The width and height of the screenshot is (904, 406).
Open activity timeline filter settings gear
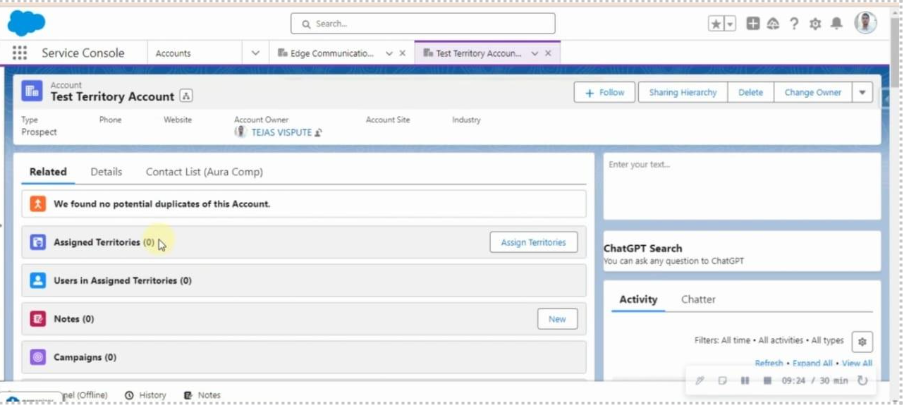tap(862, 341)
